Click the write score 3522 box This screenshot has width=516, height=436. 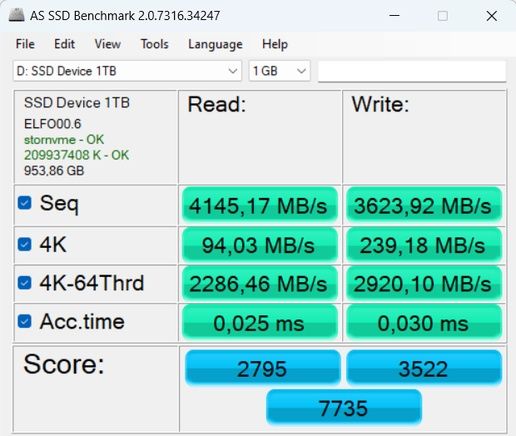tap(424, 368)
